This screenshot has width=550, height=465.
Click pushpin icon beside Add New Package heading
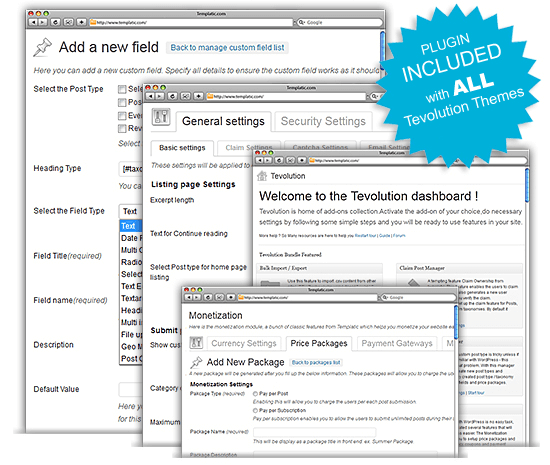[x=196, y=362]
